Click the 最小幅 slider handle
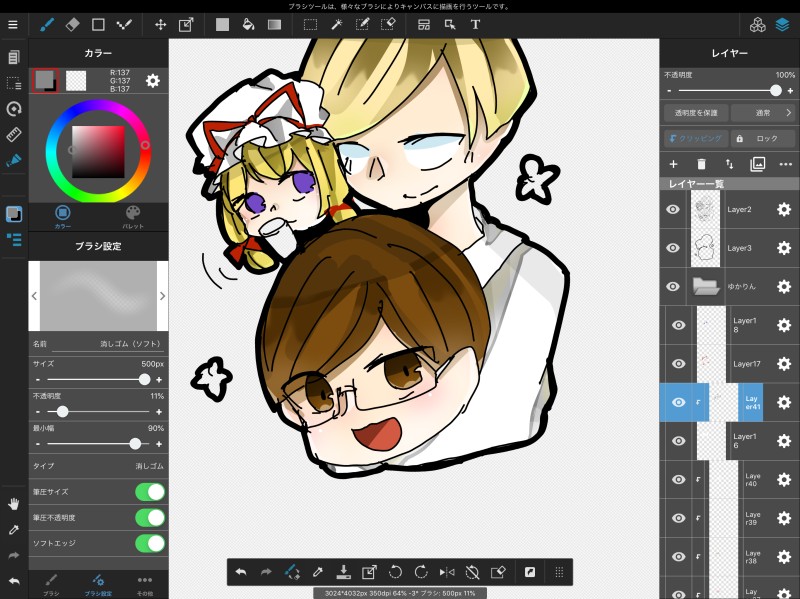 [x=135, y=444]
